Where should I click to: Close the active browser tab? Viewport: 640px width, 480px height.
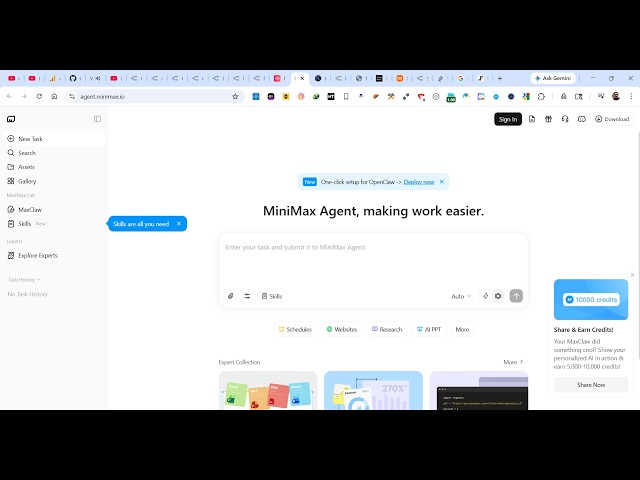(302, 78)
